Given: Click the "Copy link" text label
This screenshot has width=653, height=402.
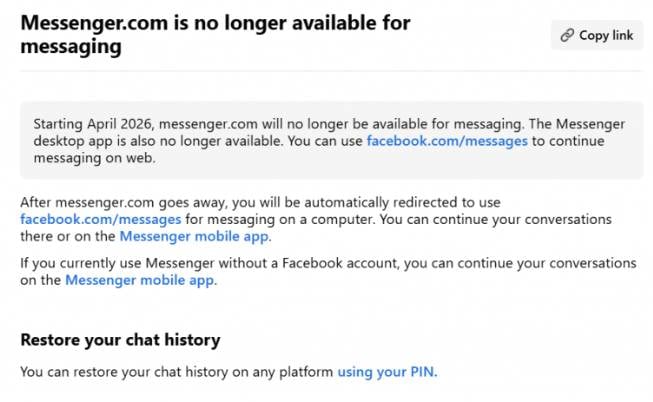Looking at the screenshot, I should [x=606, y=35].
